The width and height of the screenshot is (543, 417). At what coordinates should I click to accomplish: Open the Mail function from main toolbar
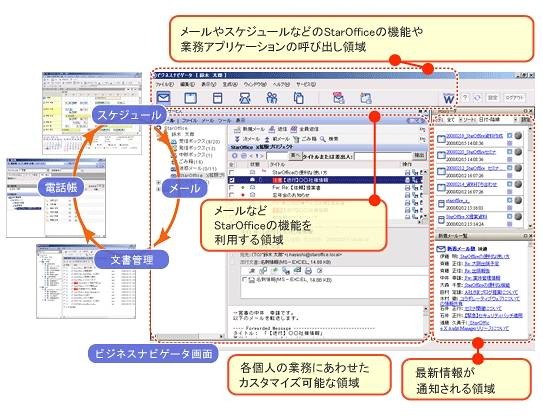click(163, 97)
